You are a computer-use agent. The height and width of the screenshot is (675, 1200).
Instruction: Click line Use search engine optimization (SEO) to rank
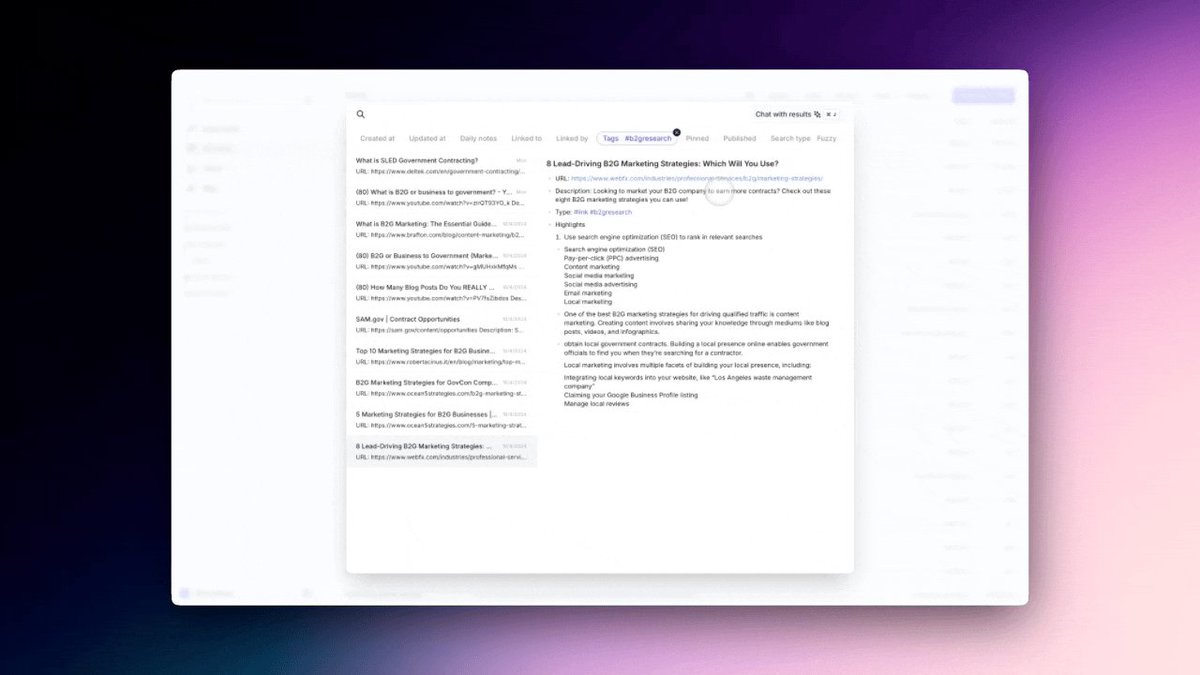[x=663, y=237]
